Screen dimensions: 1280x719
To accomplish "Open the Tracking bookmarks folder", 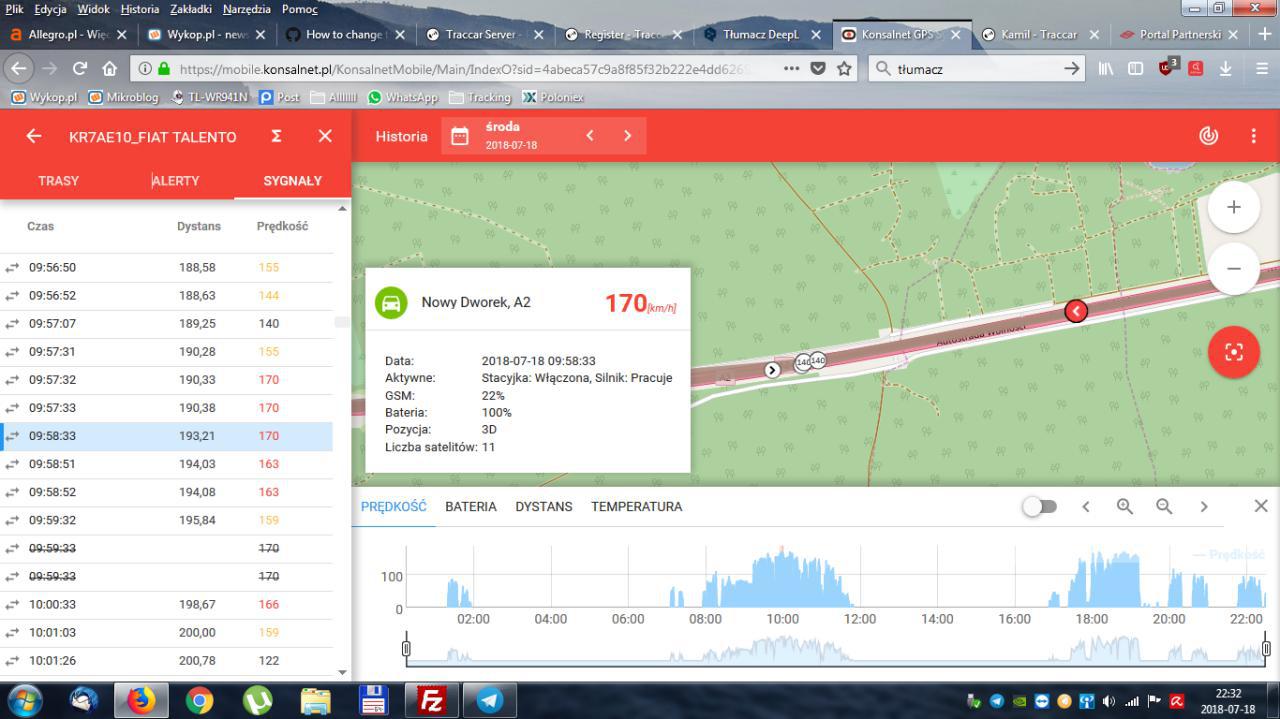I will click(x=480, y=97).
